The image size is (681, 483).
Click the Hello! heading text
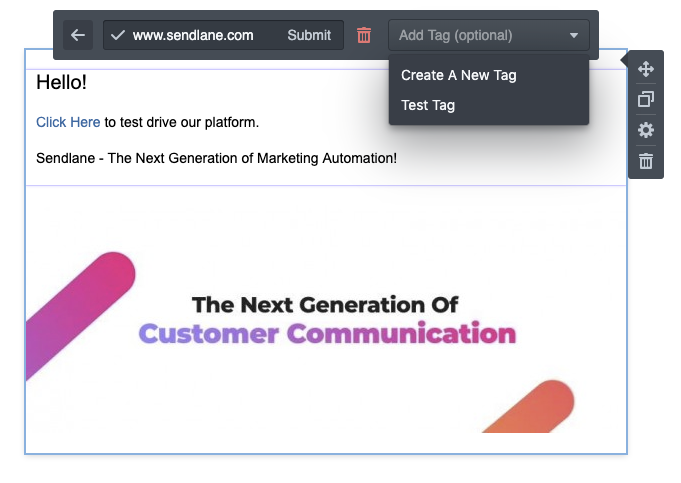pyautogui.click(x=61, y=82)
